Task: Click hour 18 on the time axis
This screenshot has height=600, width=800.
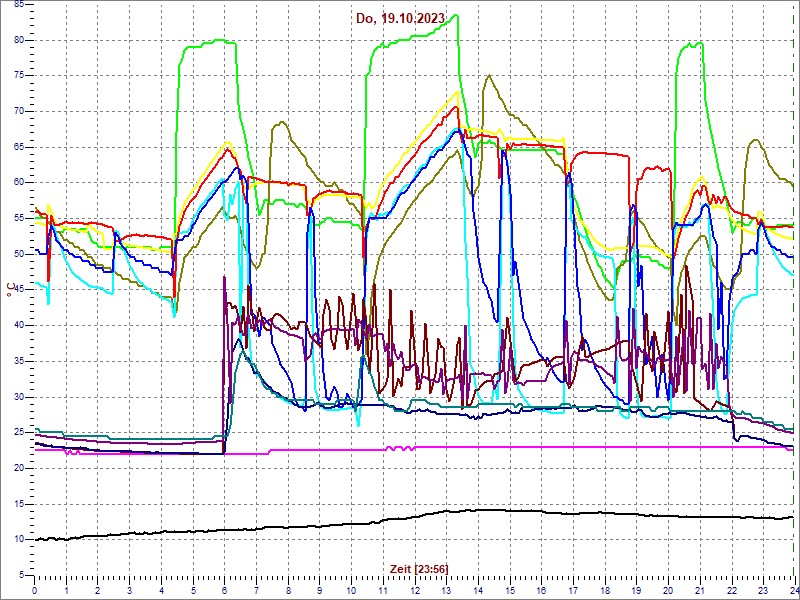Action: pos(605,590)
